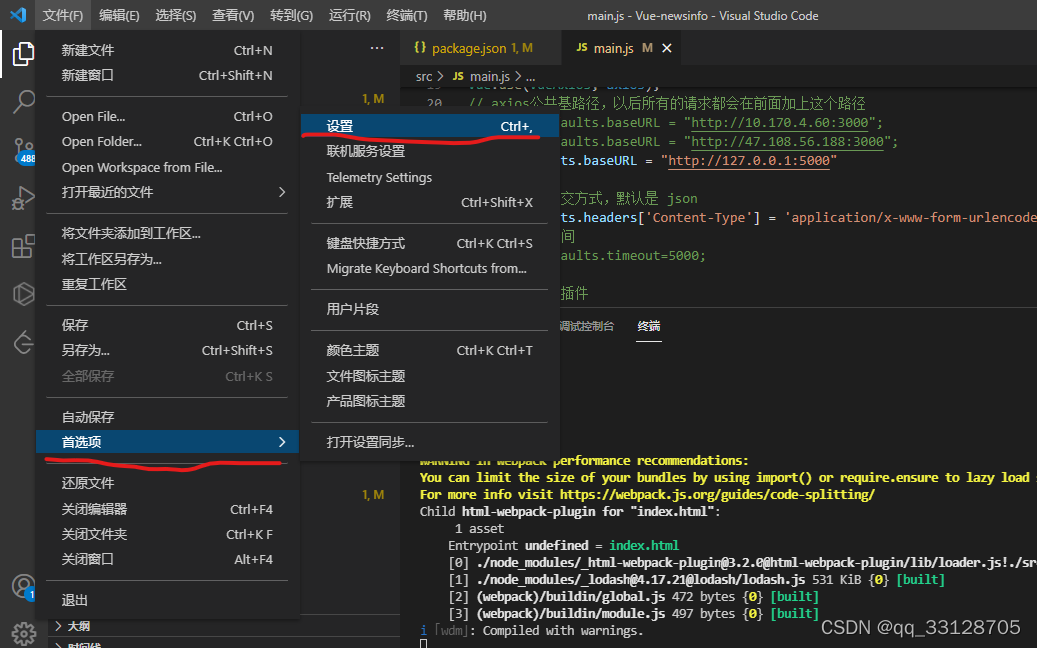Screen dimensions: 1037x648
Task: Open the 查看(V) menu
Action: coord(233,15)
